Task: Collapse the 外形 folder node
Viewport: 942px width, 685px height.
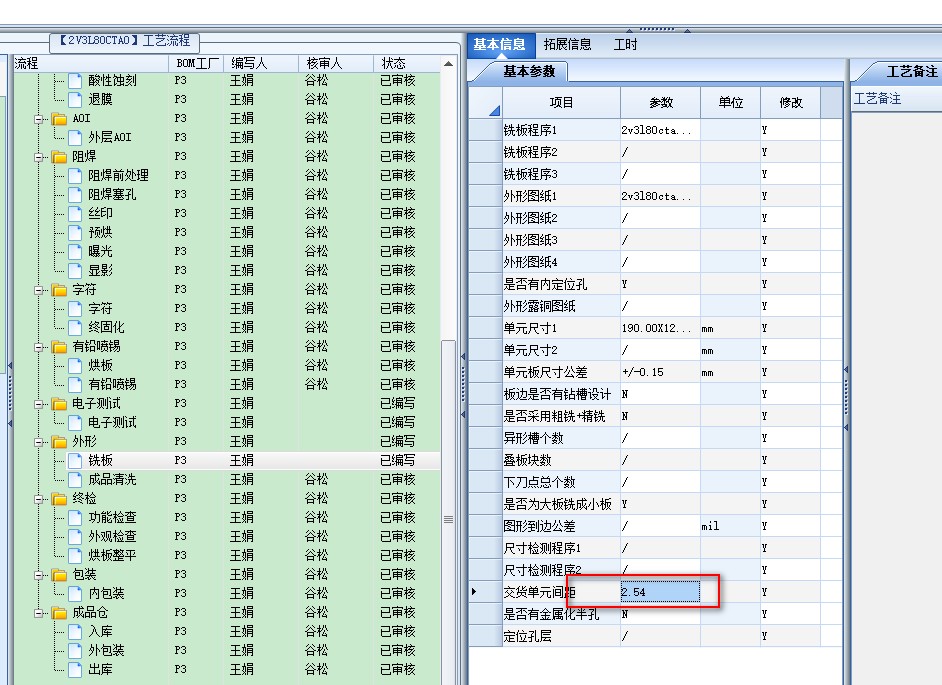Action: click(x=39, y=442)
